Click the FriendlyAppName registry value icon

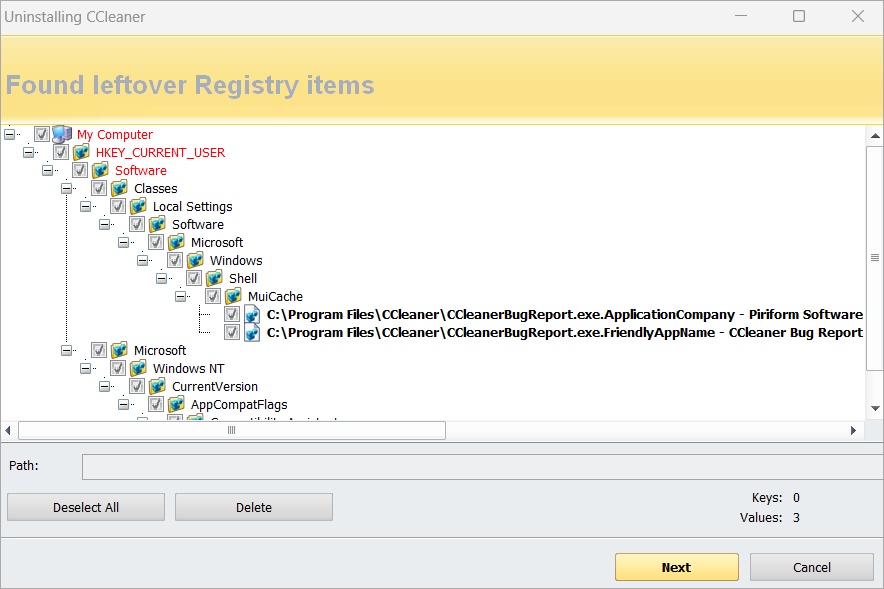pos(252,333)
